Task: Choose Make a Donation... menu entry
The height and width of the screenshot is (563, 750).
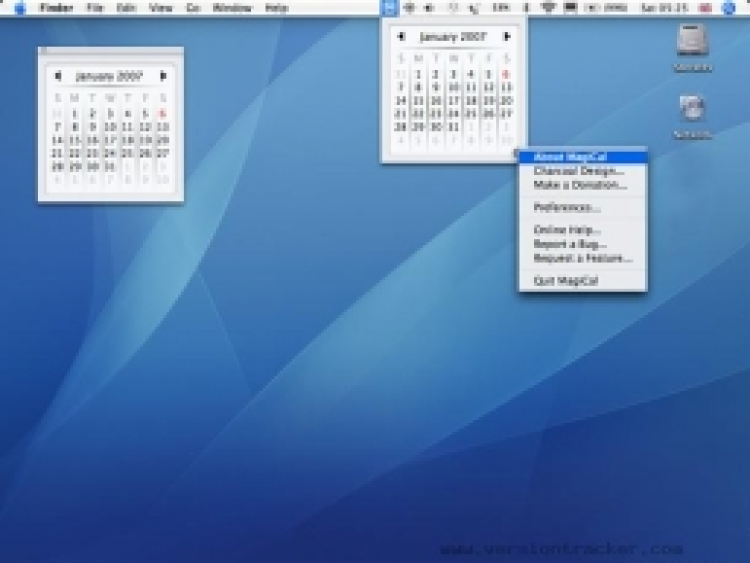Action: [x=583, y=185]
